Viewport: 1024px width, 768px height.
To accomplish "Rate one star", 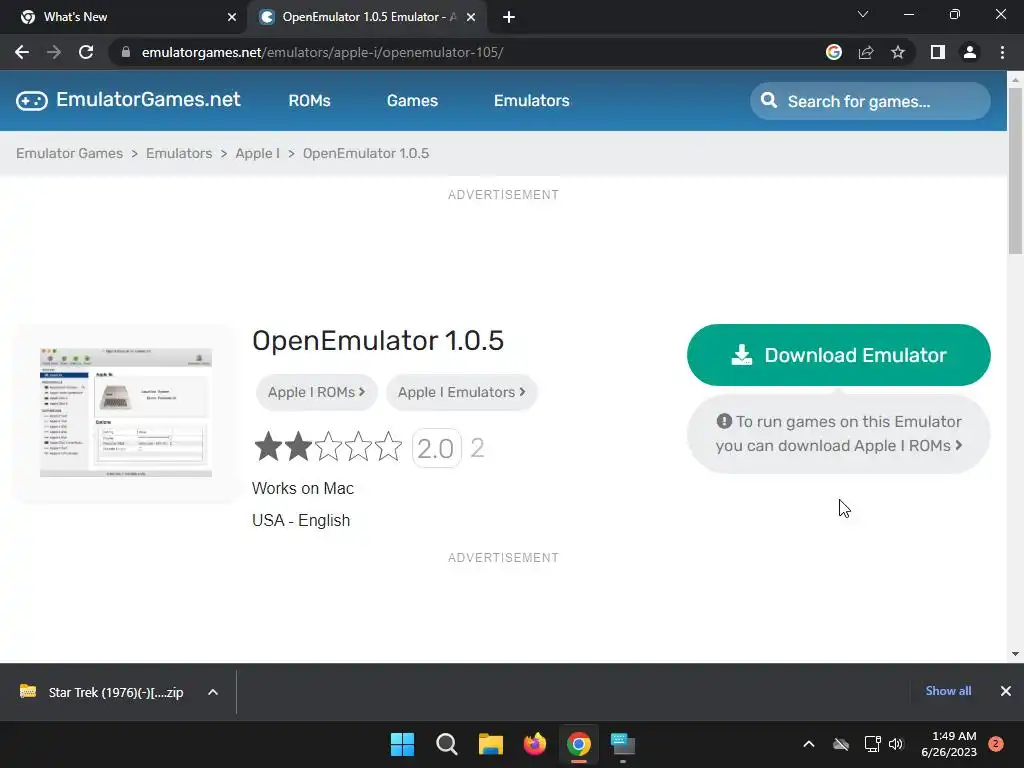I will coord(268,447).
